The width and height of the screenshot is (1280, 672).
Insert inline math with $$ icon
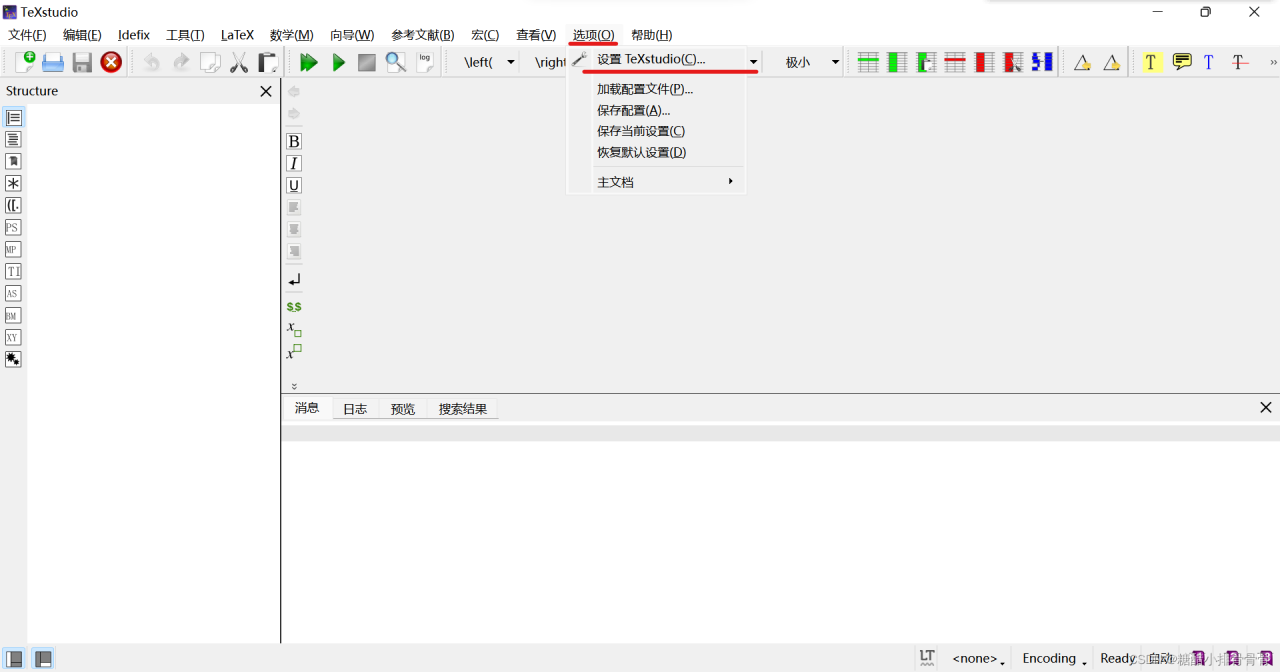click(x=294, y=307)
